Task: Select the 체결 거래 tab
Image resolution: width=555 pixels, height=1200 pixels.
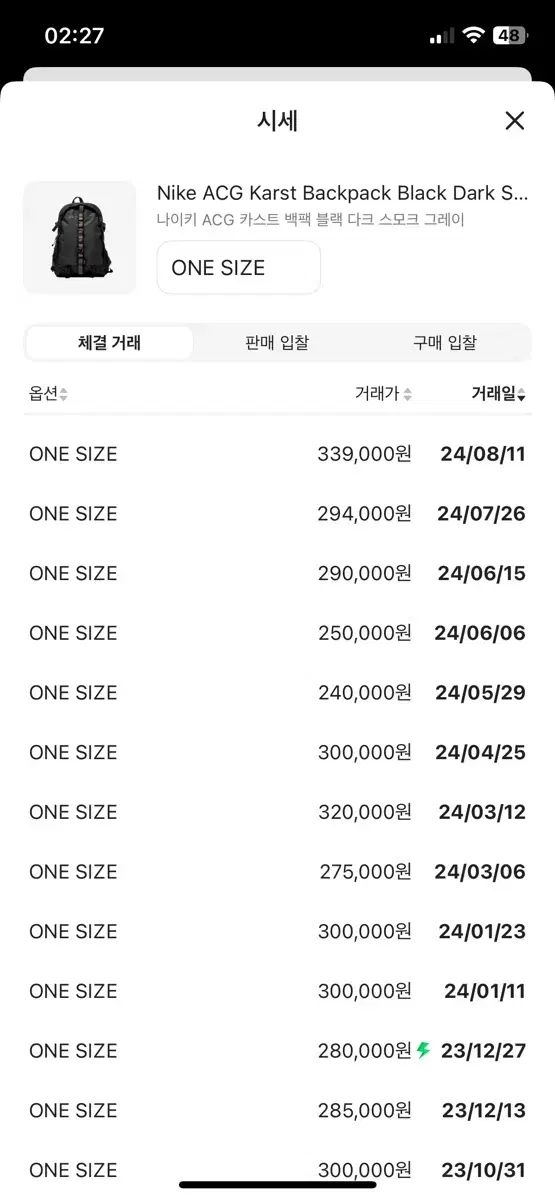Action: pos(109,343)
